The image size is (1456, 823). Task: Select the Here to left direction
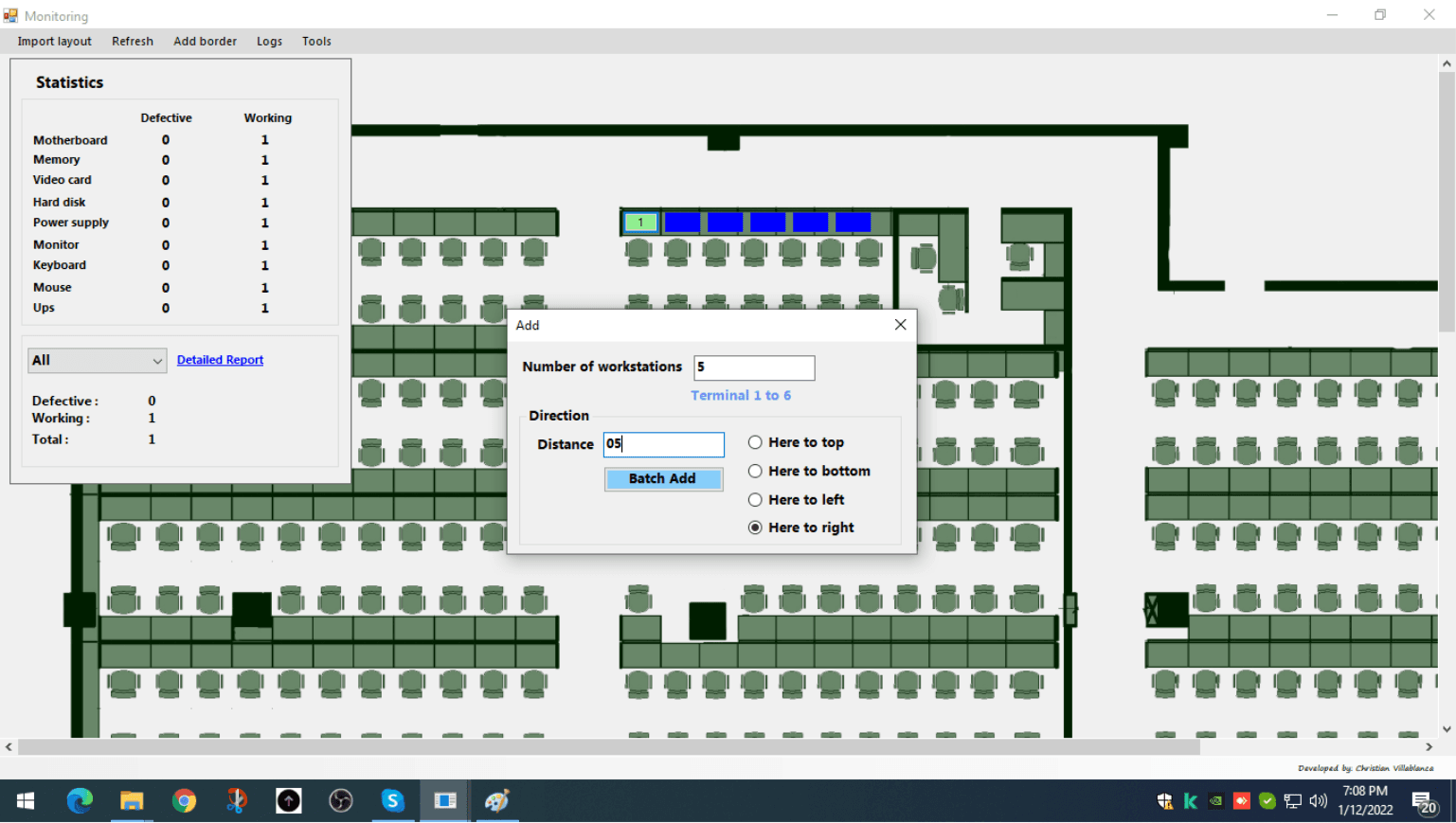(755, 499)
